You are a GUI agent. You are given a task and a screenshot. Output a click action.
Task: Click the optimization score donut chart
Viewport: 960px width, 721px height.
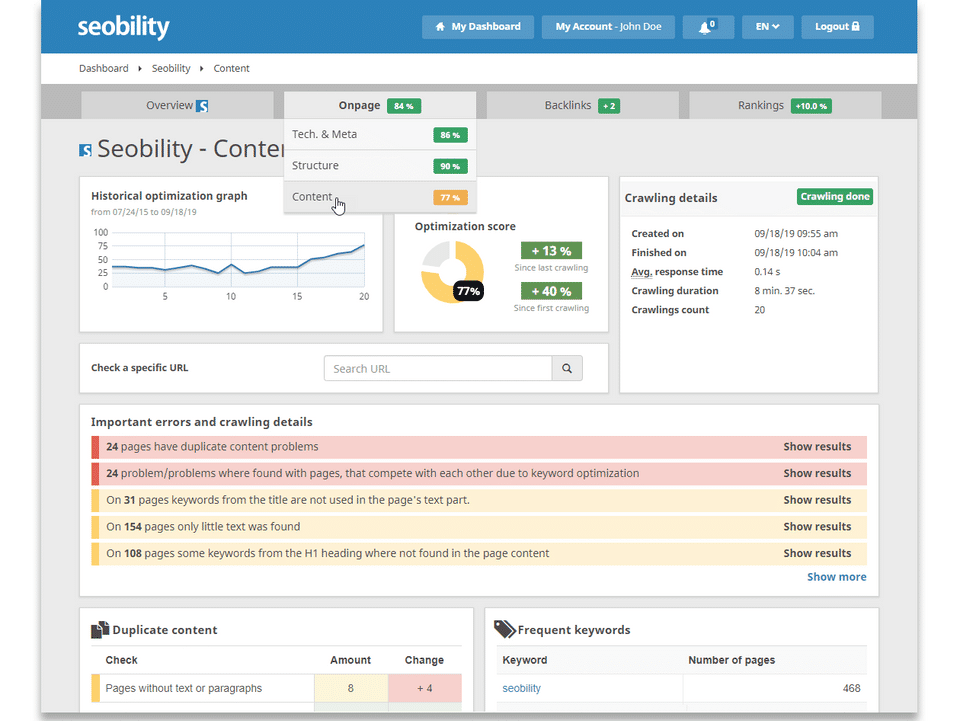point(452,272)
